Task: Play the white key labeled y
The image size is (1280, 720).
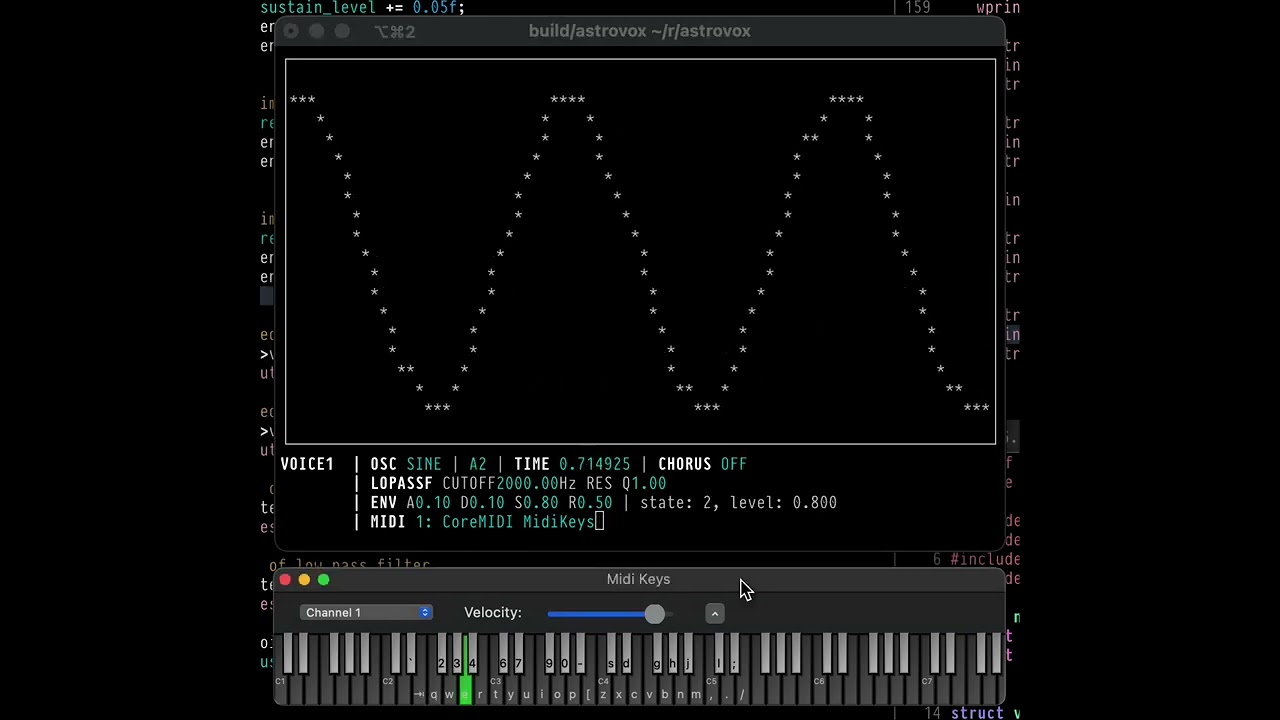Action: click(x=511, y=690)
